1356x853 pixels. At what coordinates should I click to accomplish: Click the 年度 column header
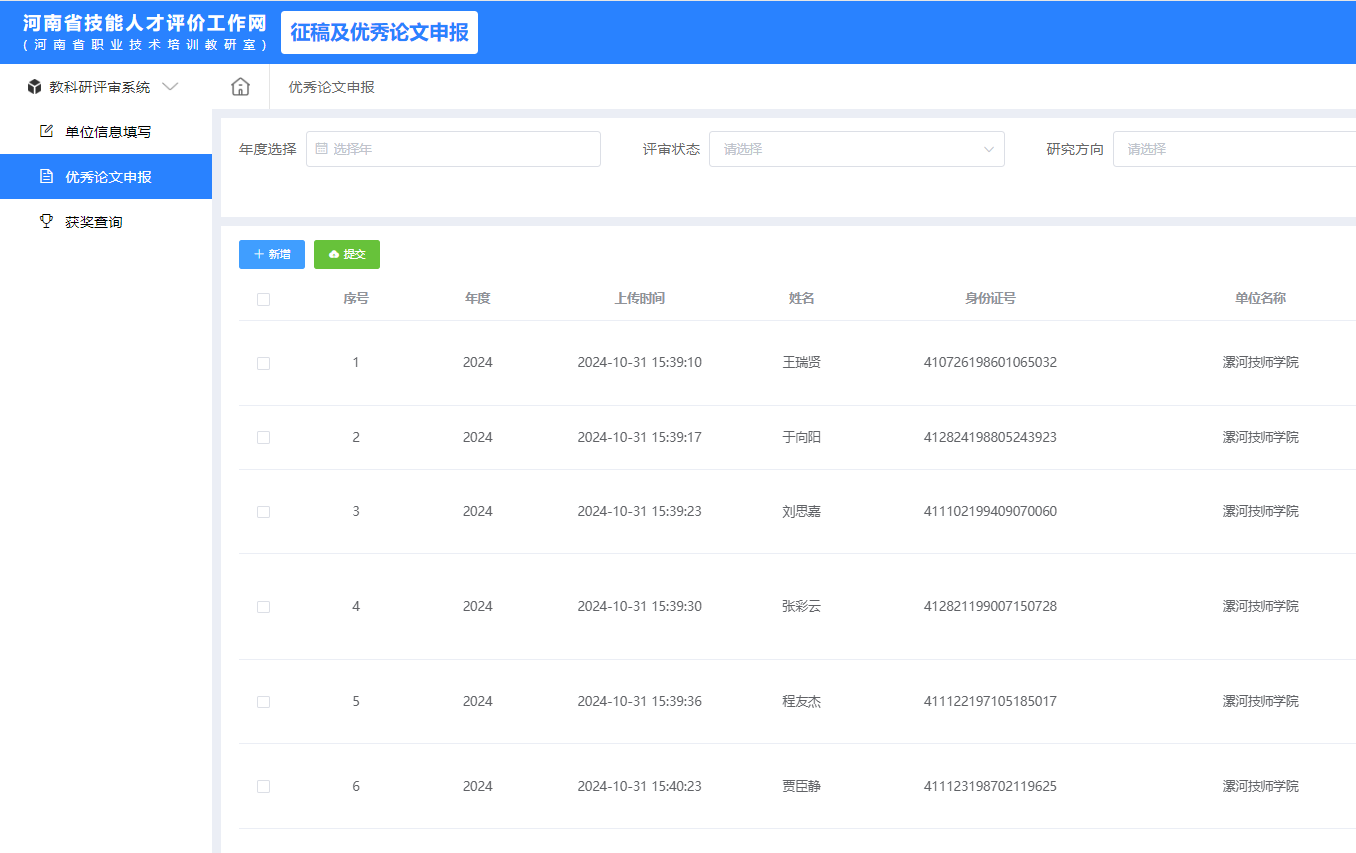coord(477,298)
